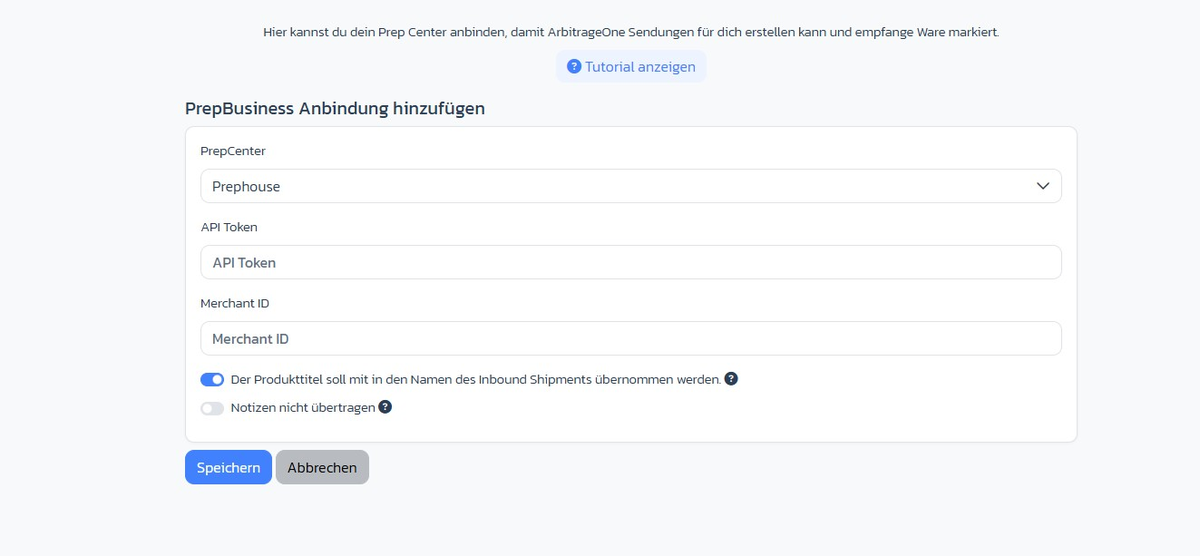Click help icon next to Produkttitel option

pos(731,379)
